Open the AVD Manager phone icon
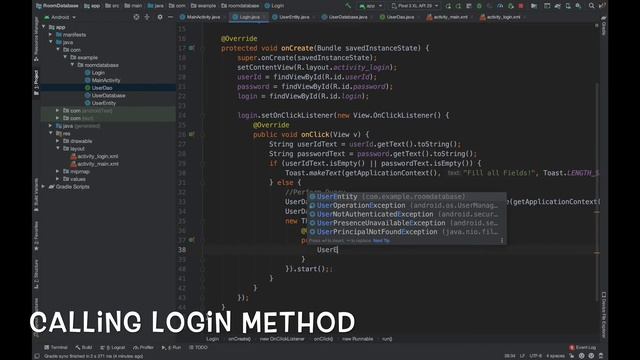Screen dimensions: 640x360 (x=568, y=6)
